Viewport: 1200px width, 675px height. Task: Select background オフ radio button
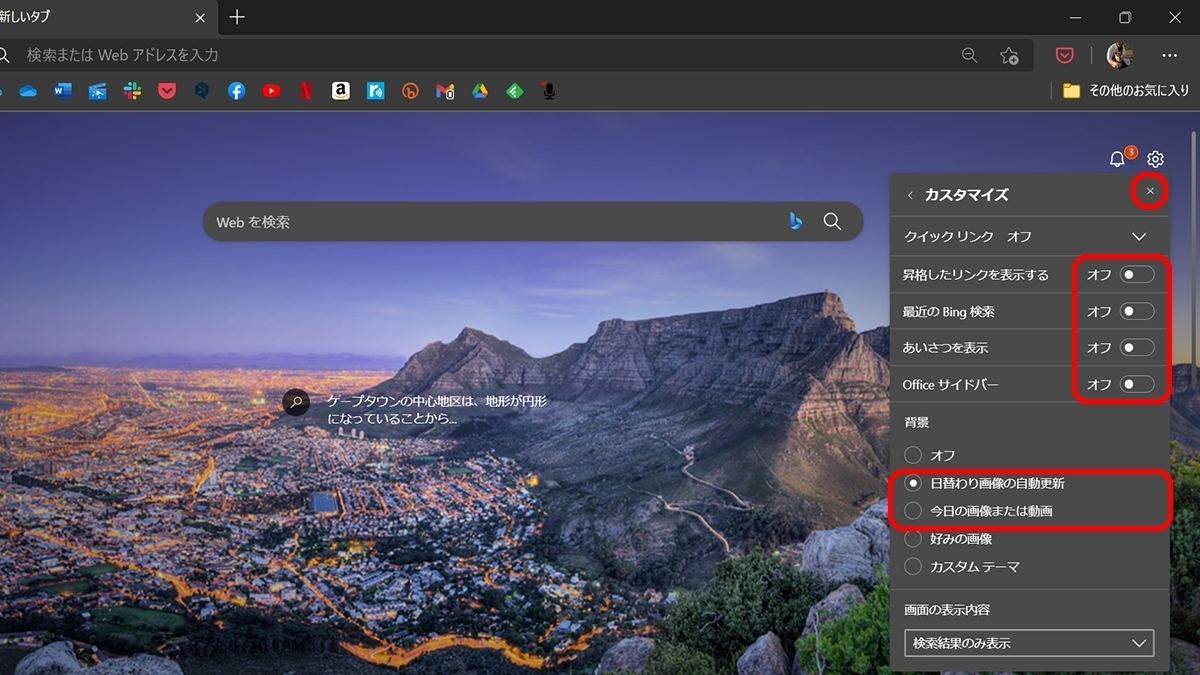coord(913,455)
